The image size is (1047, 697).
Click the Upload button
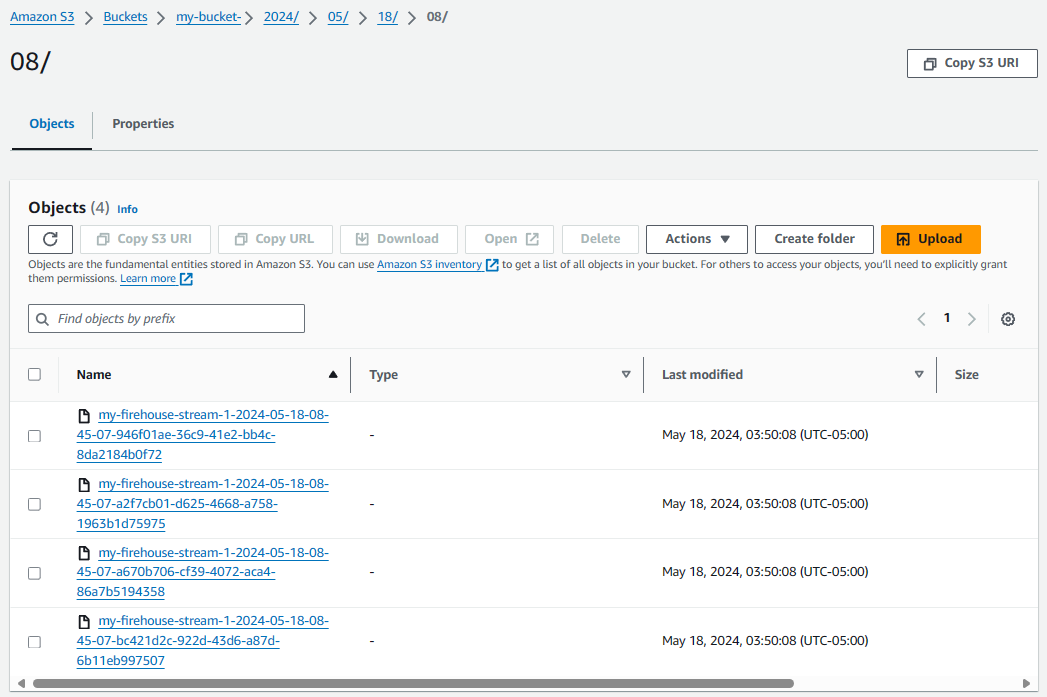pos(931,239)
